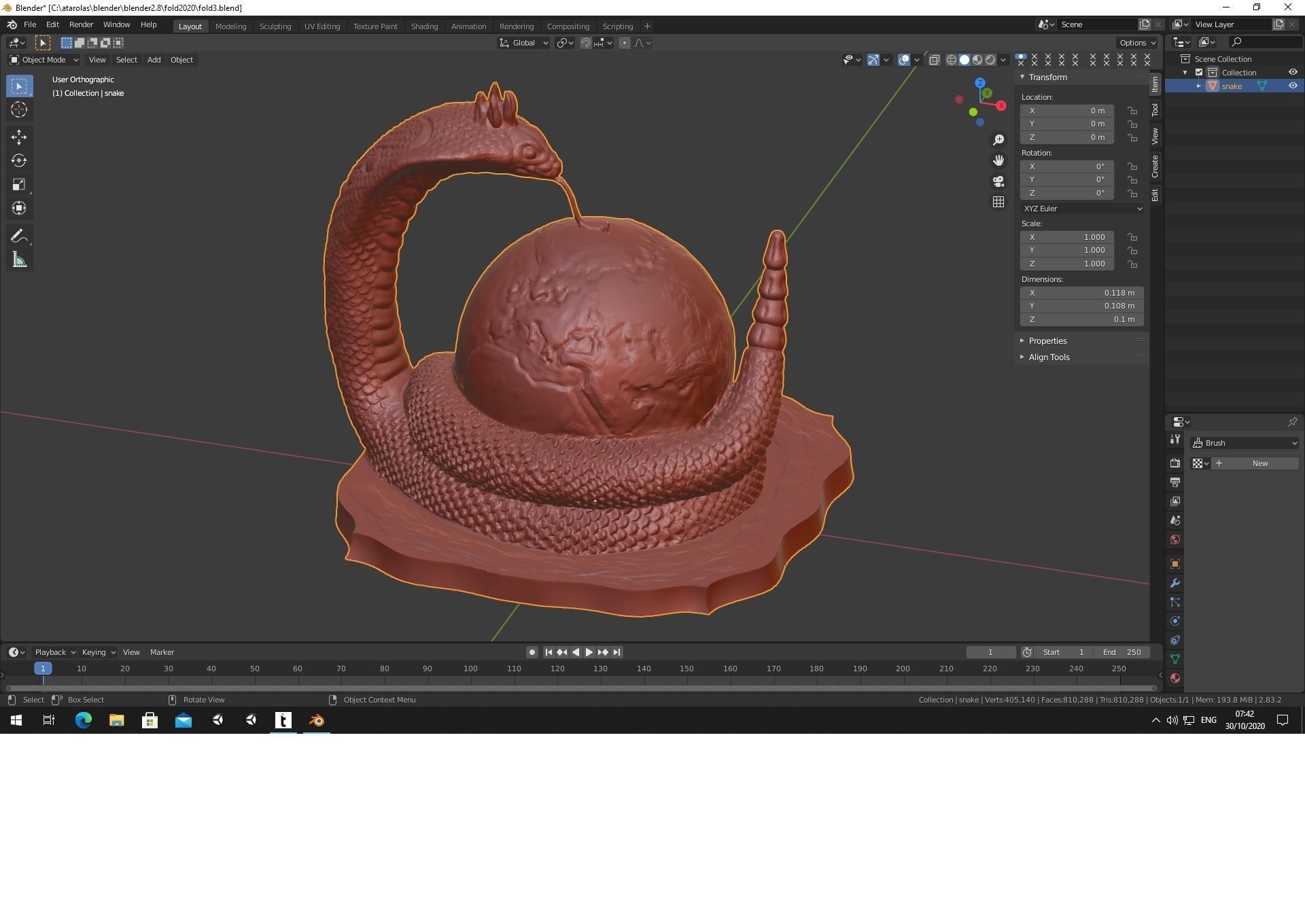Uncheck the Collection exclude checkbox
1305x924 pixels.
[x=1200, y=73]
